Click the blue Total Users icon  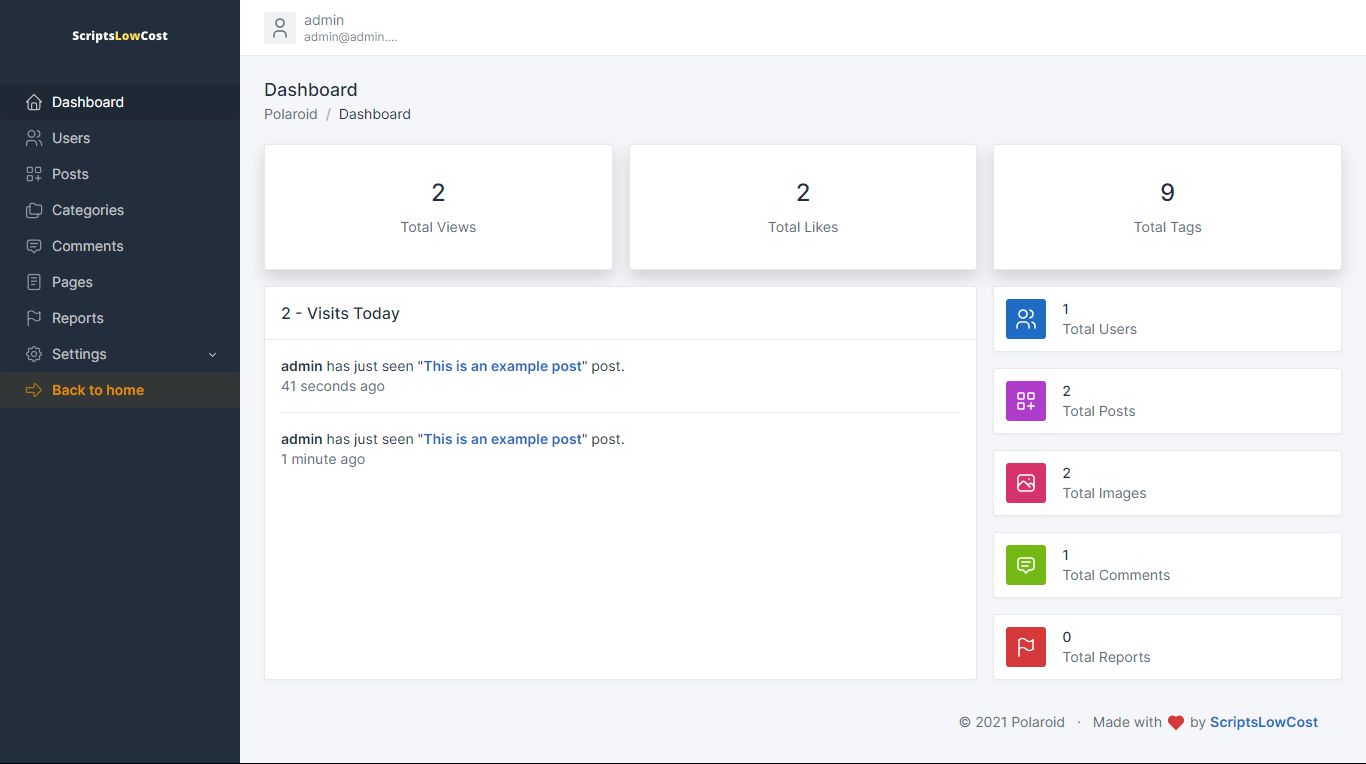click(x=1025, y=319)
